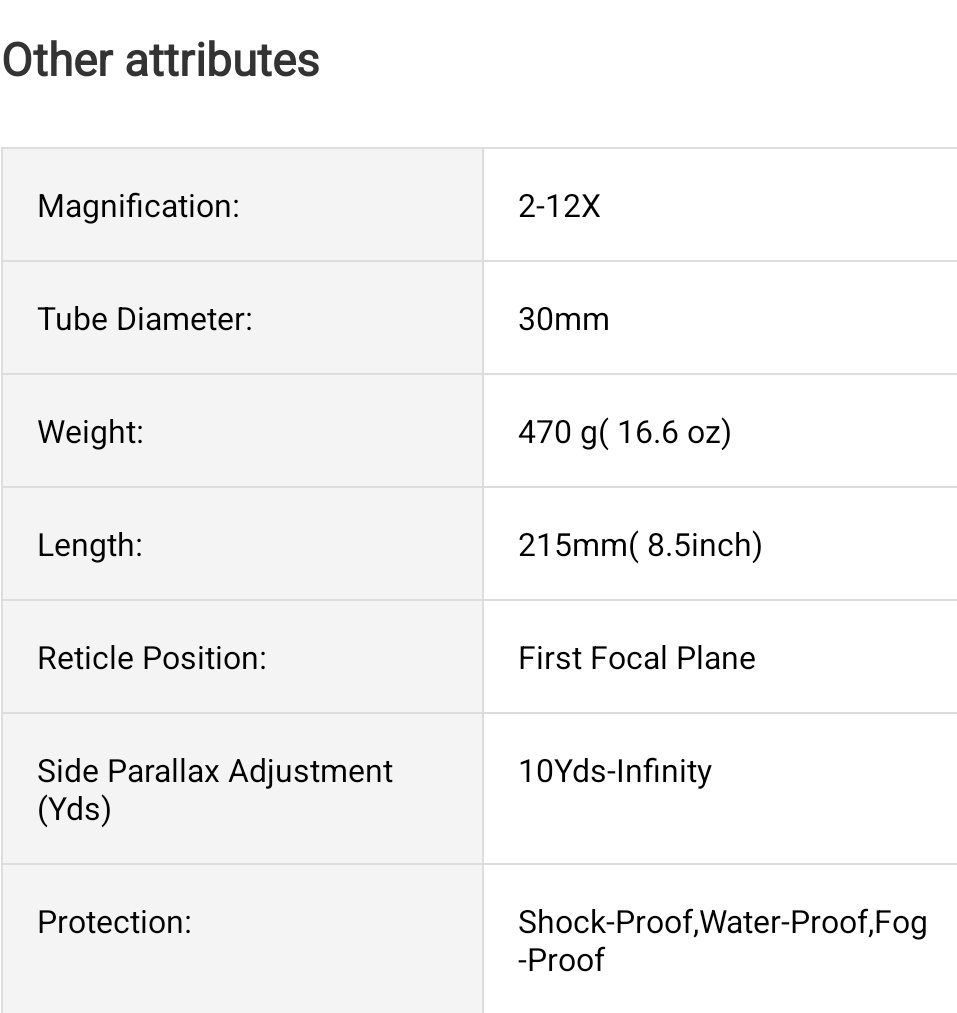
Task: Click the 215mm (8.5inch) length value
Action: 640,545
